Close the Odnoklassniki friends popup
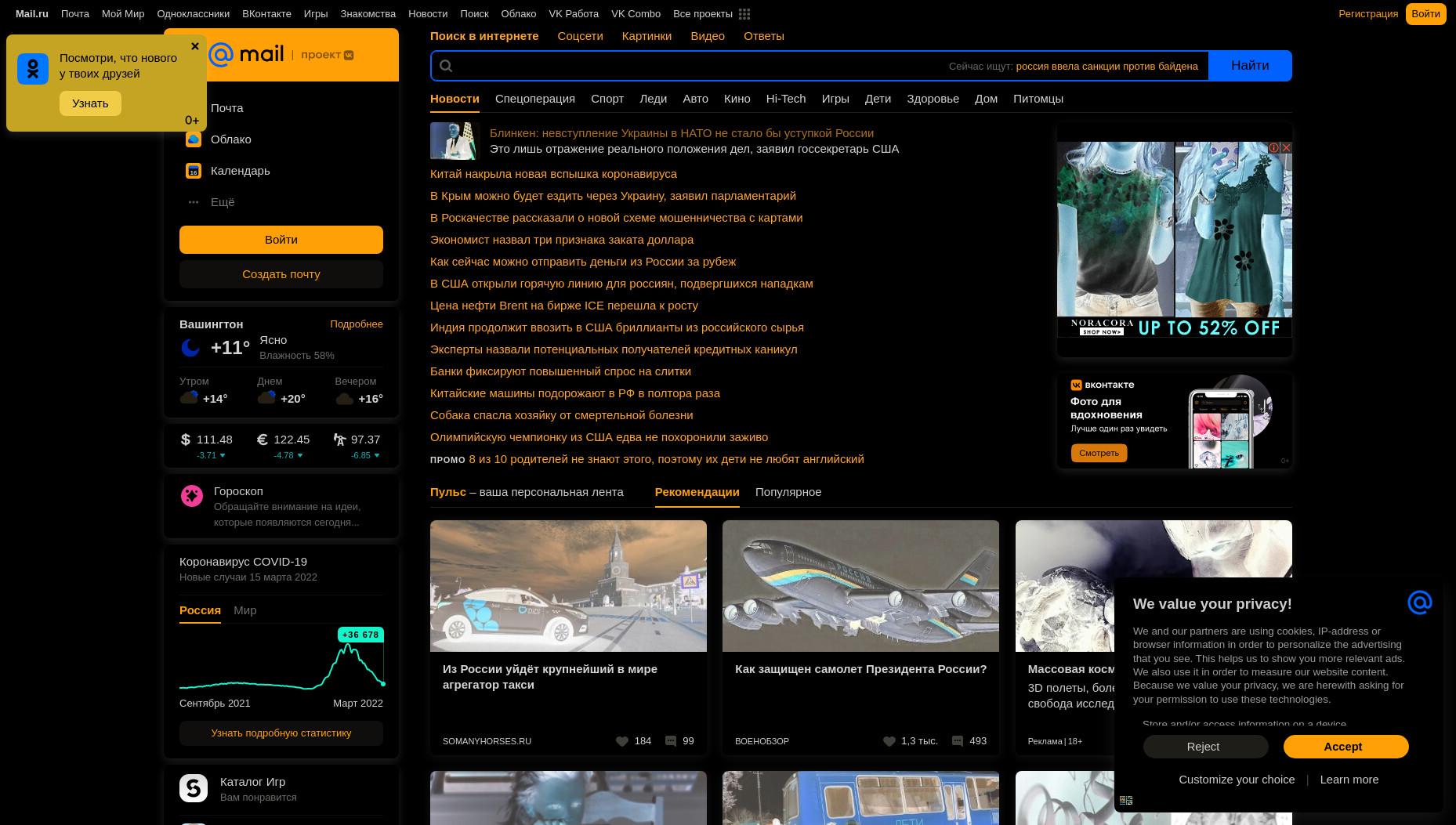 [195, 46]
